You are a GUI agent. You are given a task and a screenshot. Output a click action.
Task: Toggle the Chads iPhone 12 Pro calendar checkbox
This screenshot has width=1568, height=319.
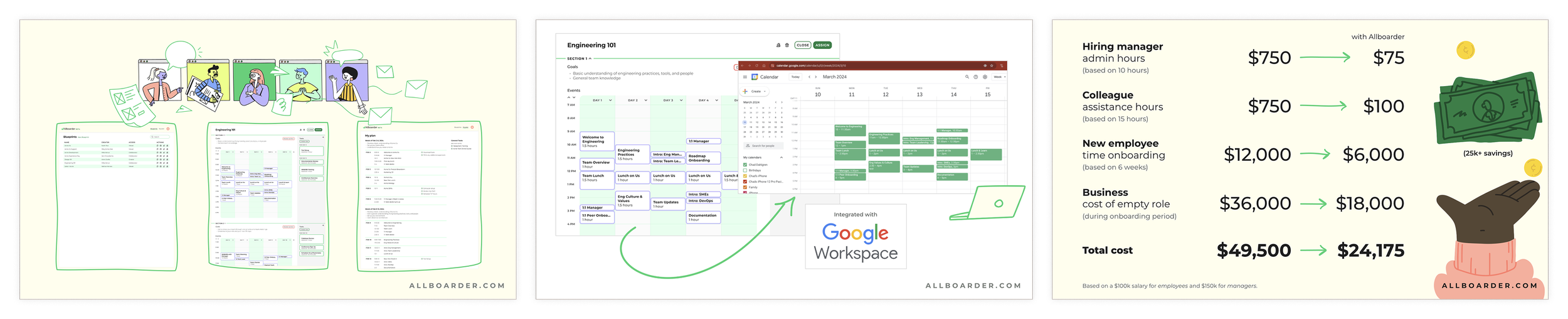[745, 181]
